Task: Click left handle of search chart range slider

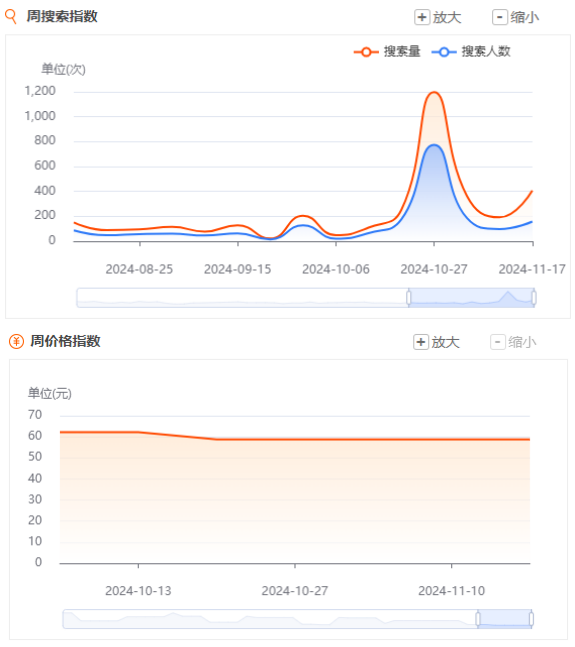Action: point(408,298)
